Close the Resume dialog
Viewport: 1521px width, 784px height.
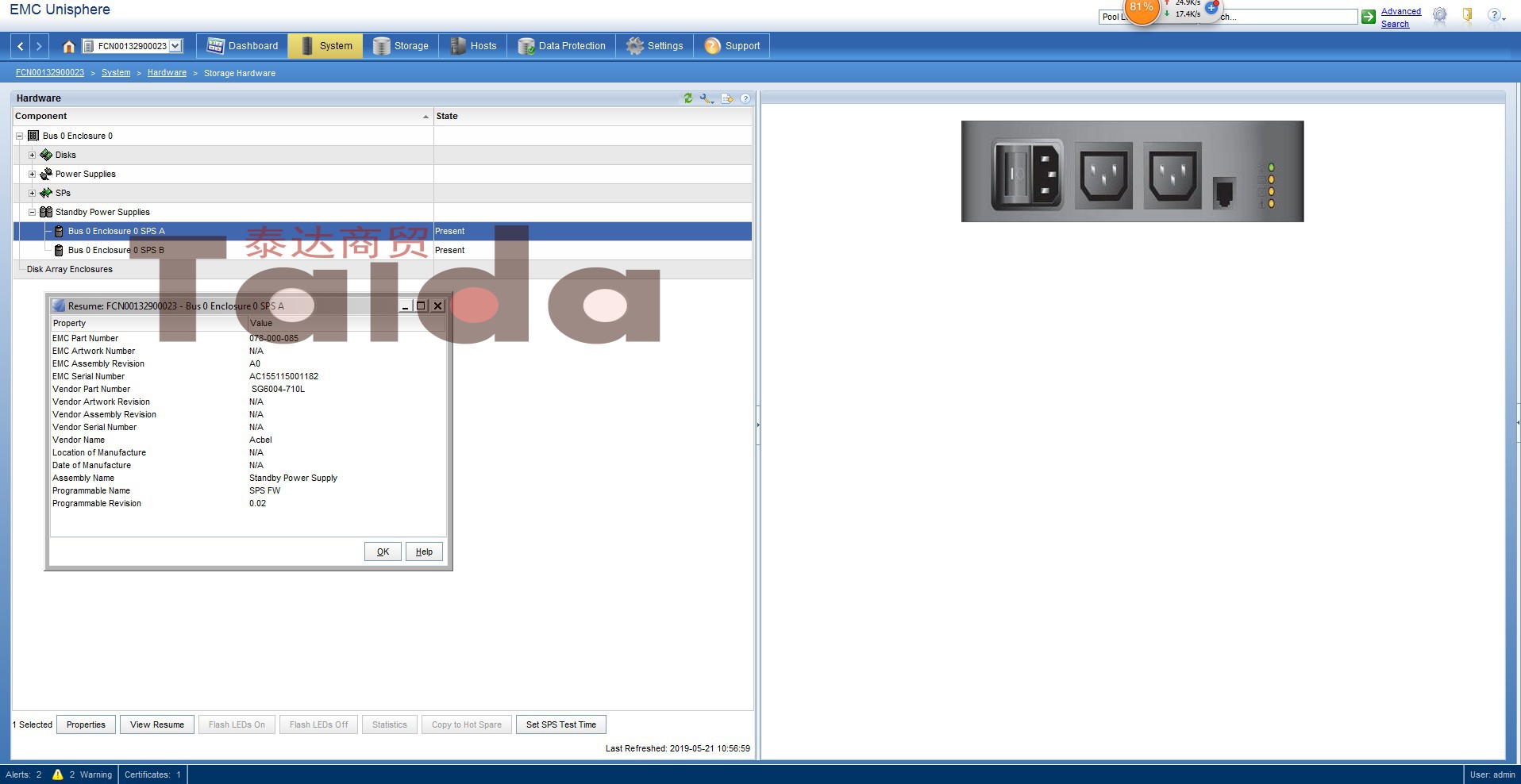437,306
